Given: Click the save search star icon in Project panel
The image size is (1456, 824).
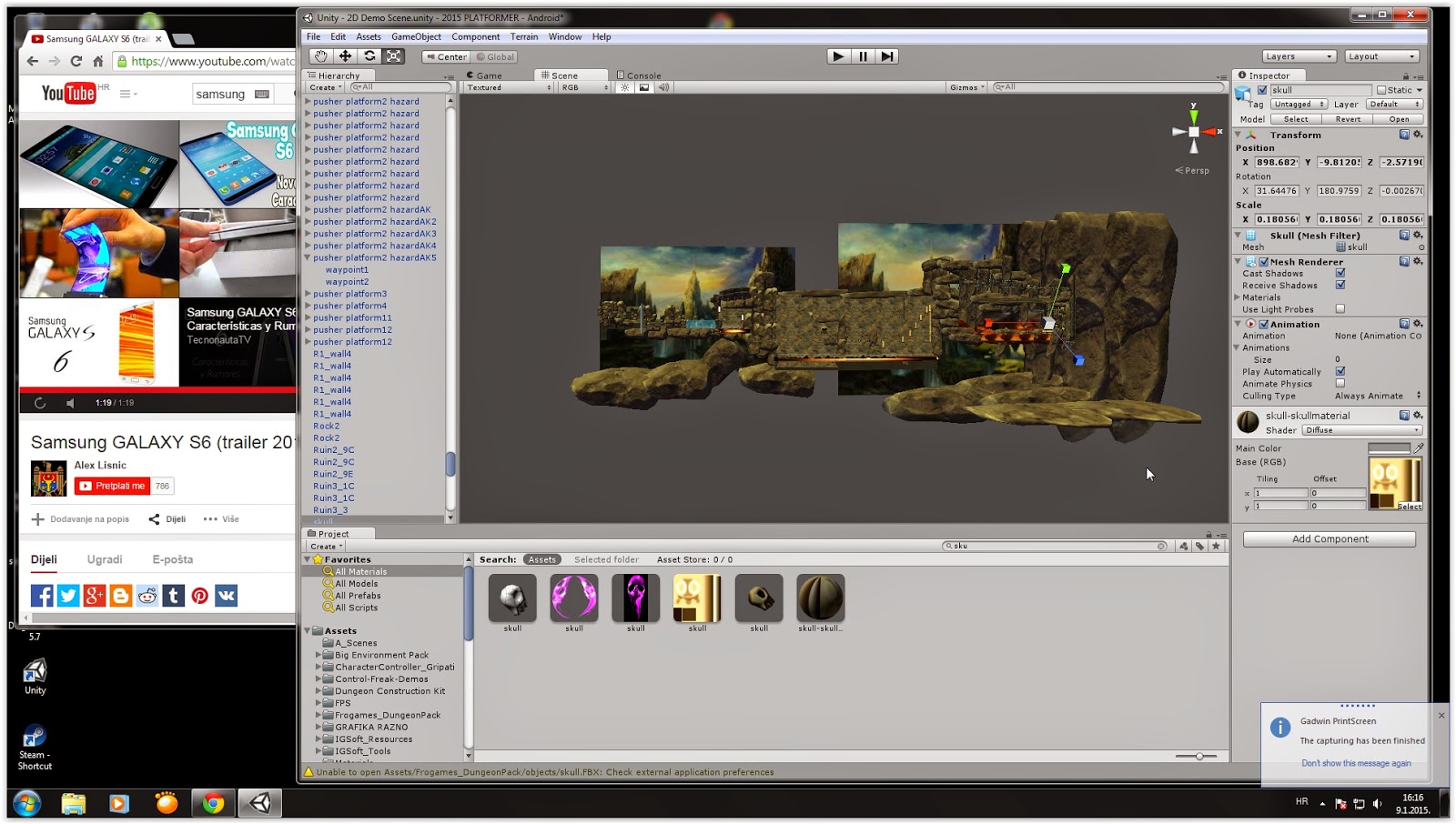Looking at the screenshot, I should click(1217, 547).
